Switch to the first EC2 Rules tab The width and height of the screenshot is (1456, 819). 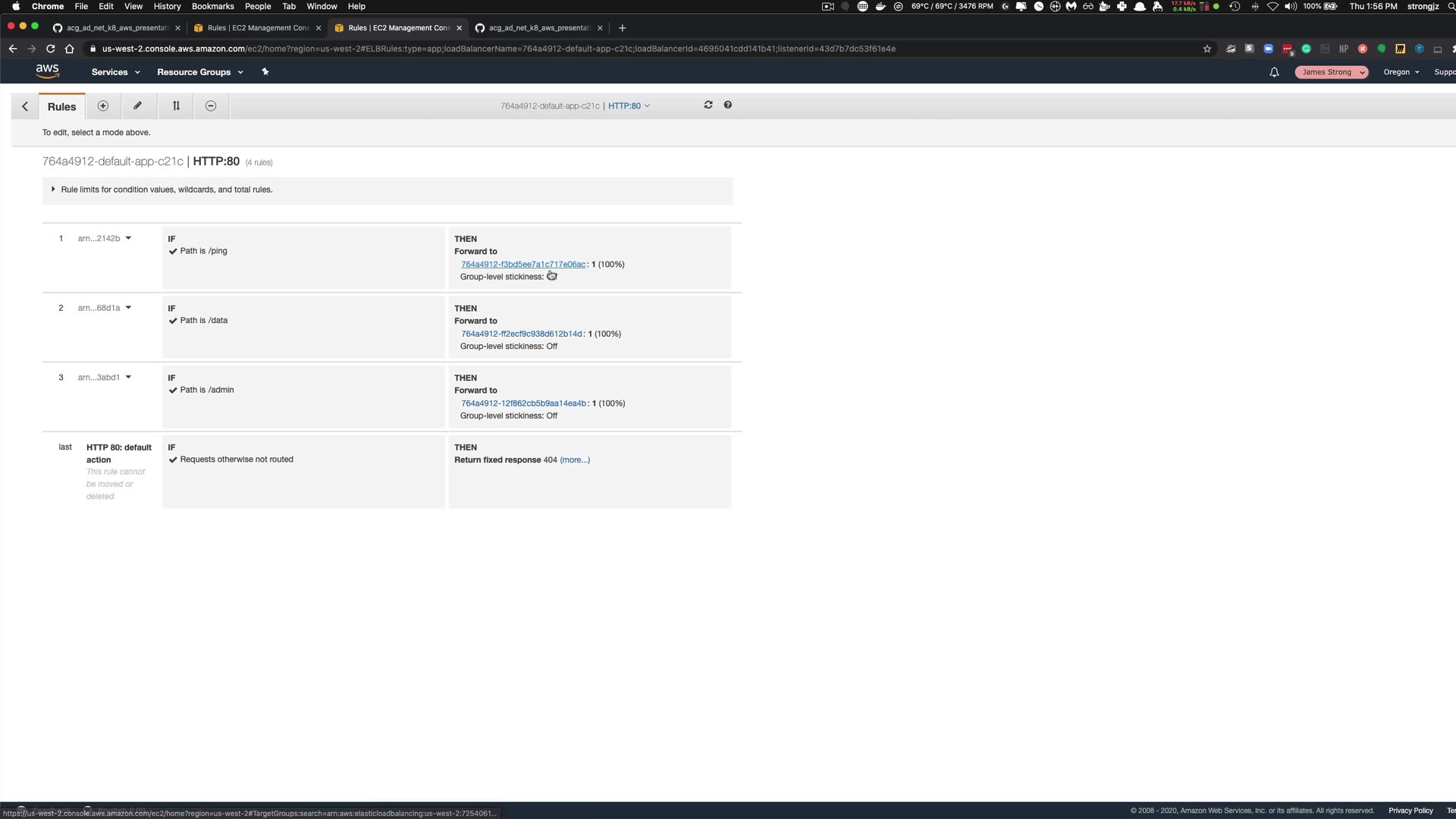(258, 28)
